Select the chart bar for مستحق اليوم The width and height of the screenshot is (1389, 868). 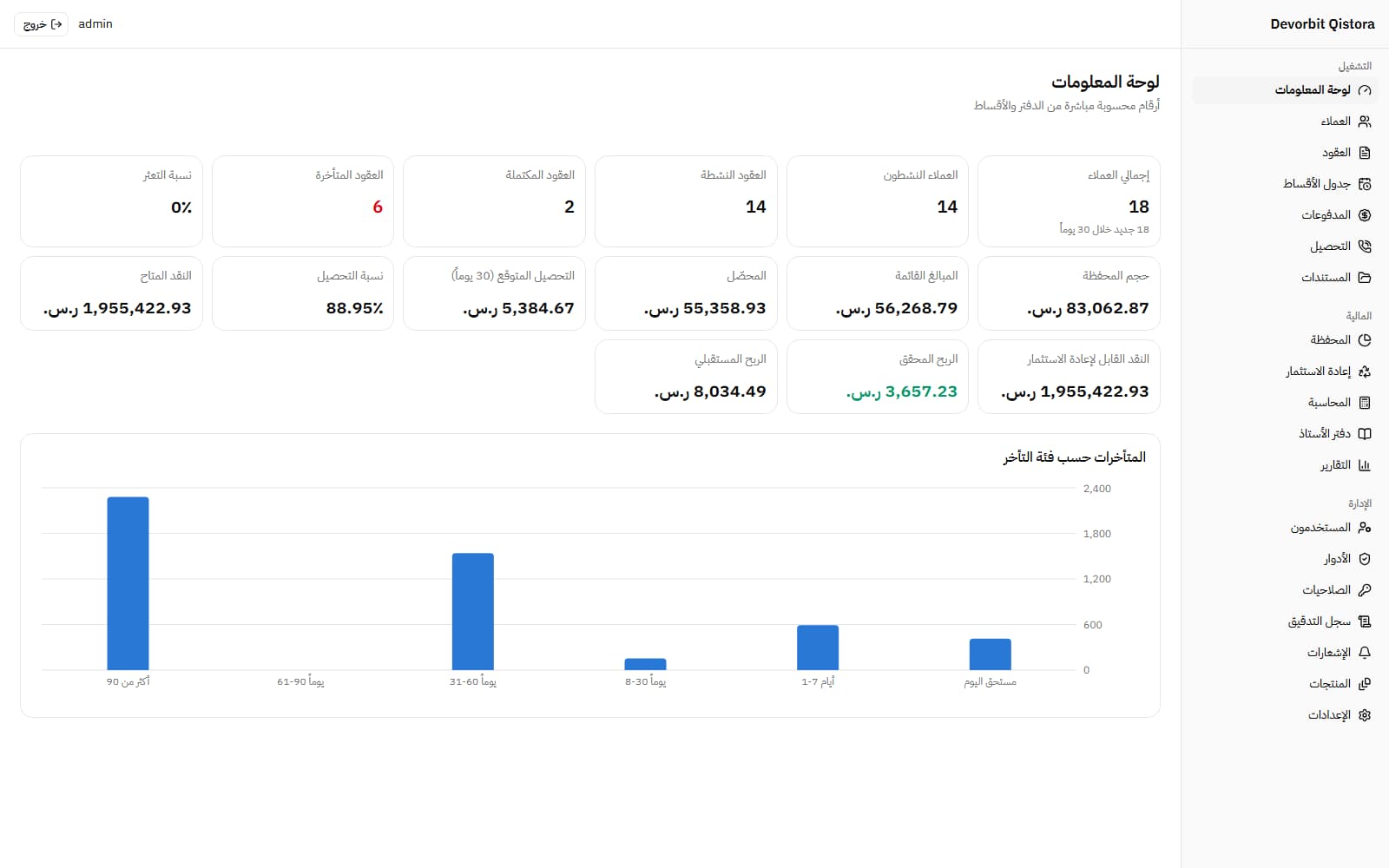pos(990,654)
